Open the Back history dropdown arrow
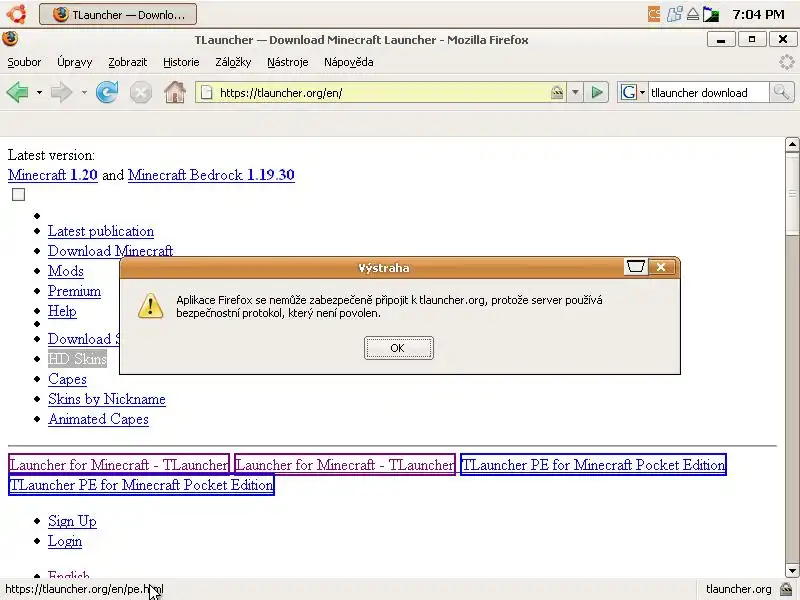 [39, 93]
